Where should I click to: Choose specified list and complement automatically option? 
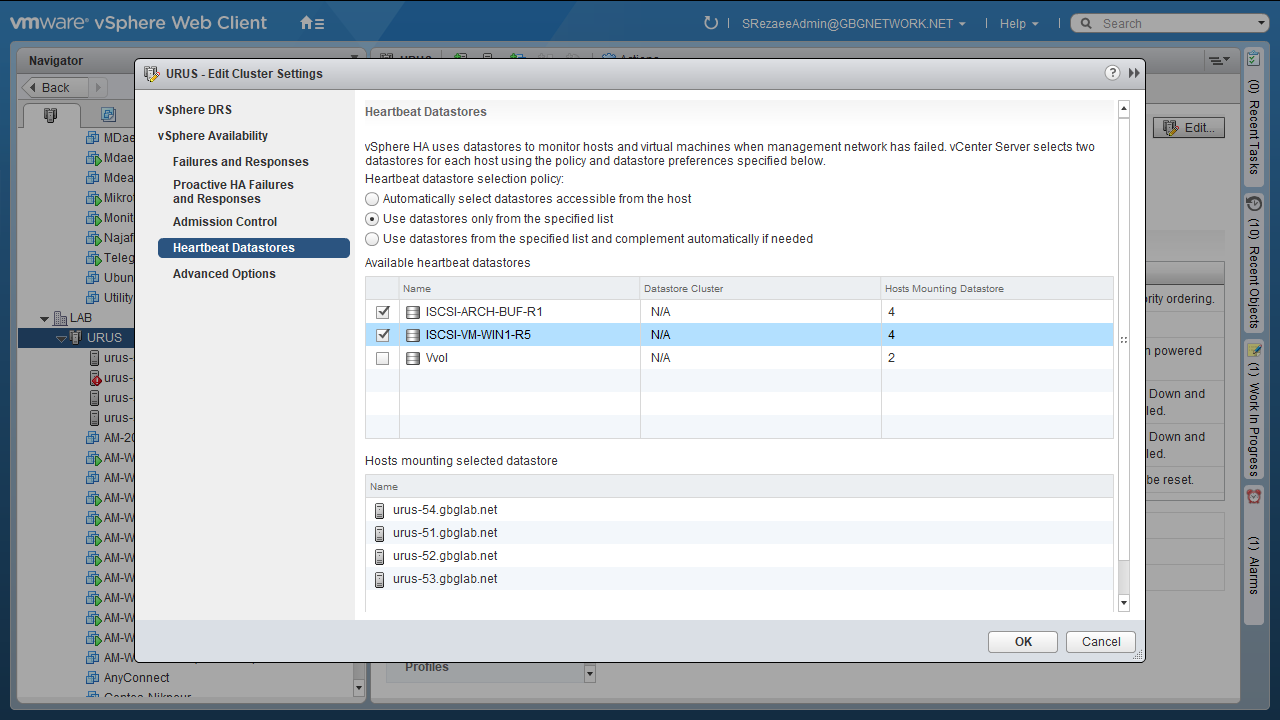[372, 239]
